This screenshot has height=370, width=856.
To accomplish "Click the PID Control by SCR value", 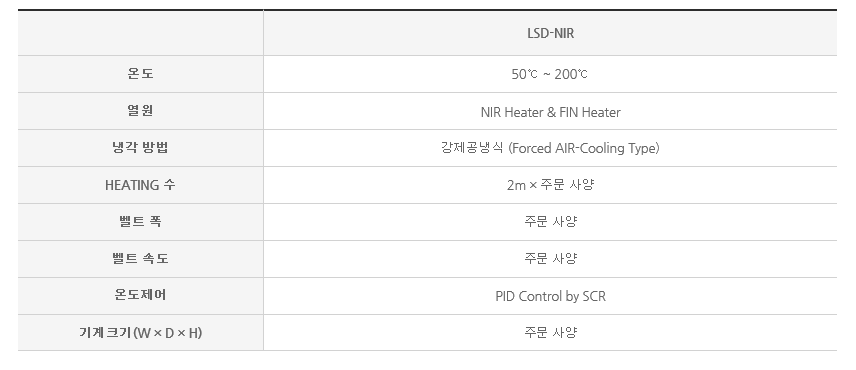I will click(550, 296).
